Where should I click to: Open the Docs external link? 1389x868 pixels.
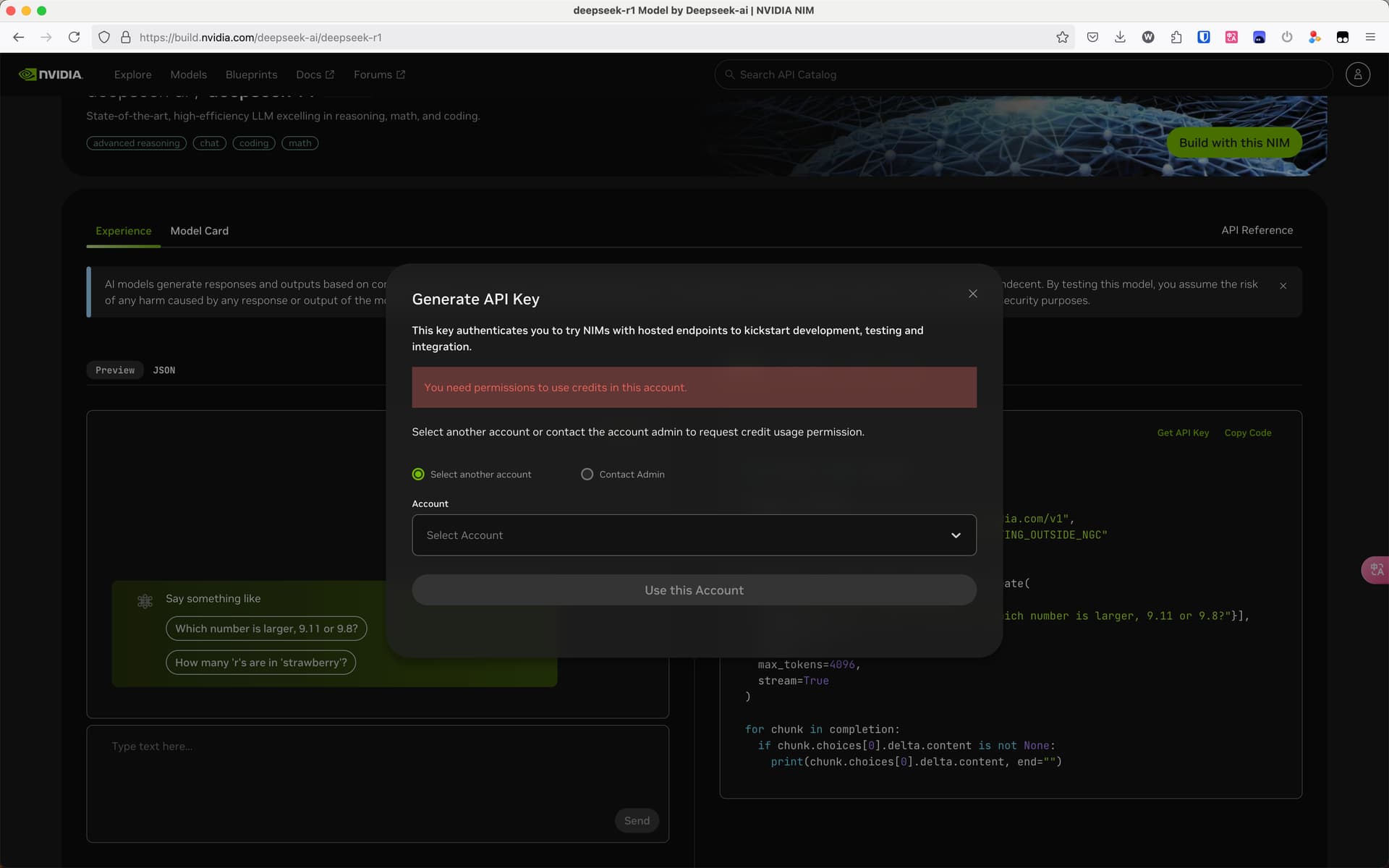pyautogui.click(x=315, y=75)
